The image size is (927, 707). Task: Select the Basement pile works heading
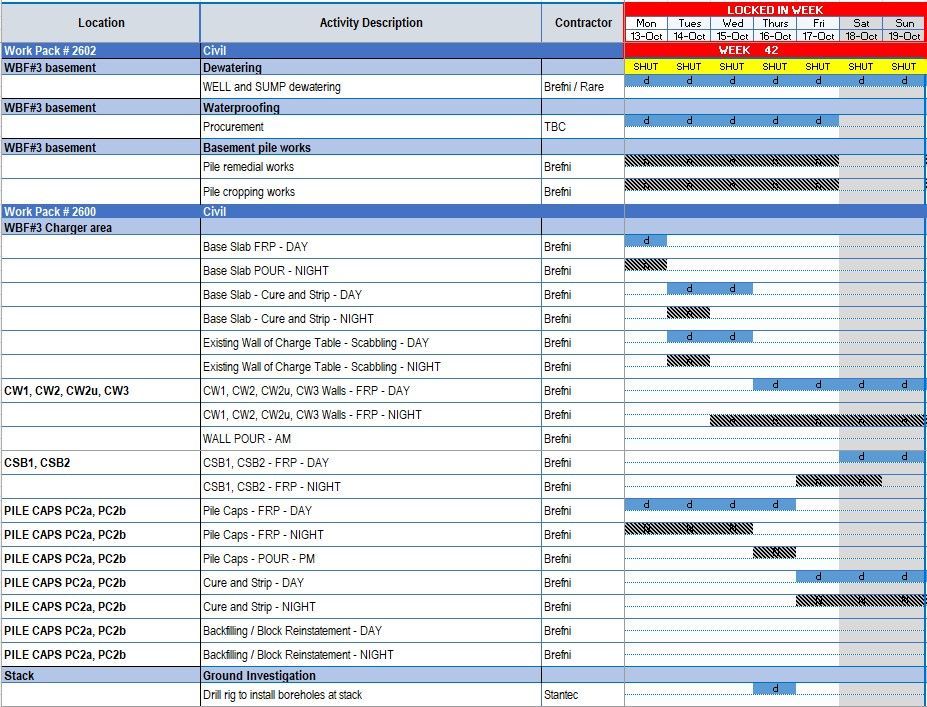click(371, 147)
